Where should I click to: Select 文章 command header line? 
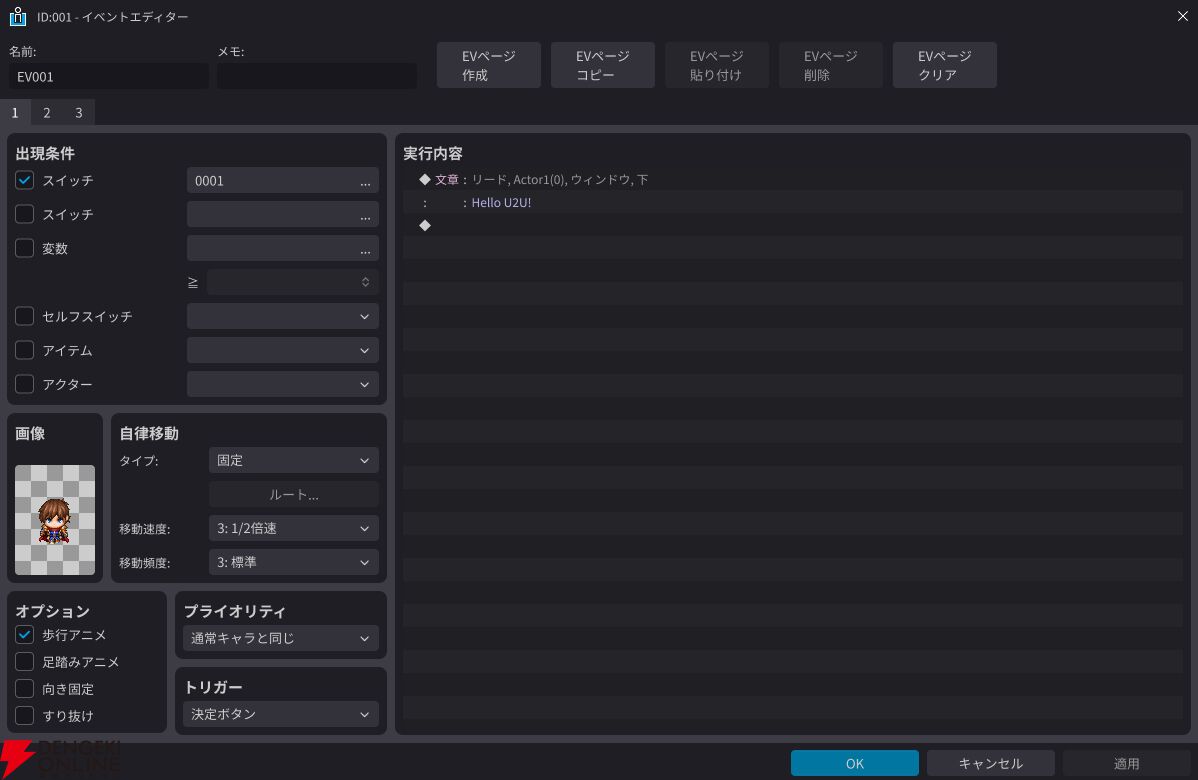pos(792,180)
